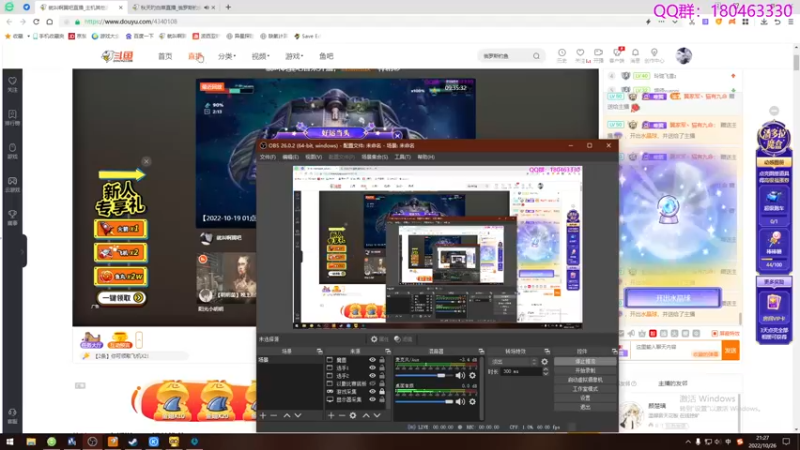Click the orange 发送 chat button
Viewport: 800px width, 450px height.
(731, 351)
